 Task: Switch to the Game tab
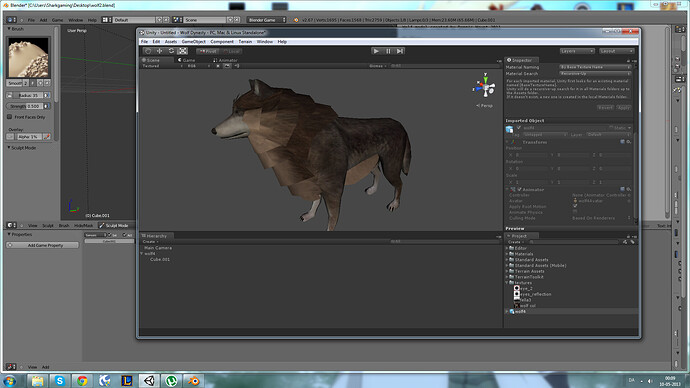click(x=187, y=60)
